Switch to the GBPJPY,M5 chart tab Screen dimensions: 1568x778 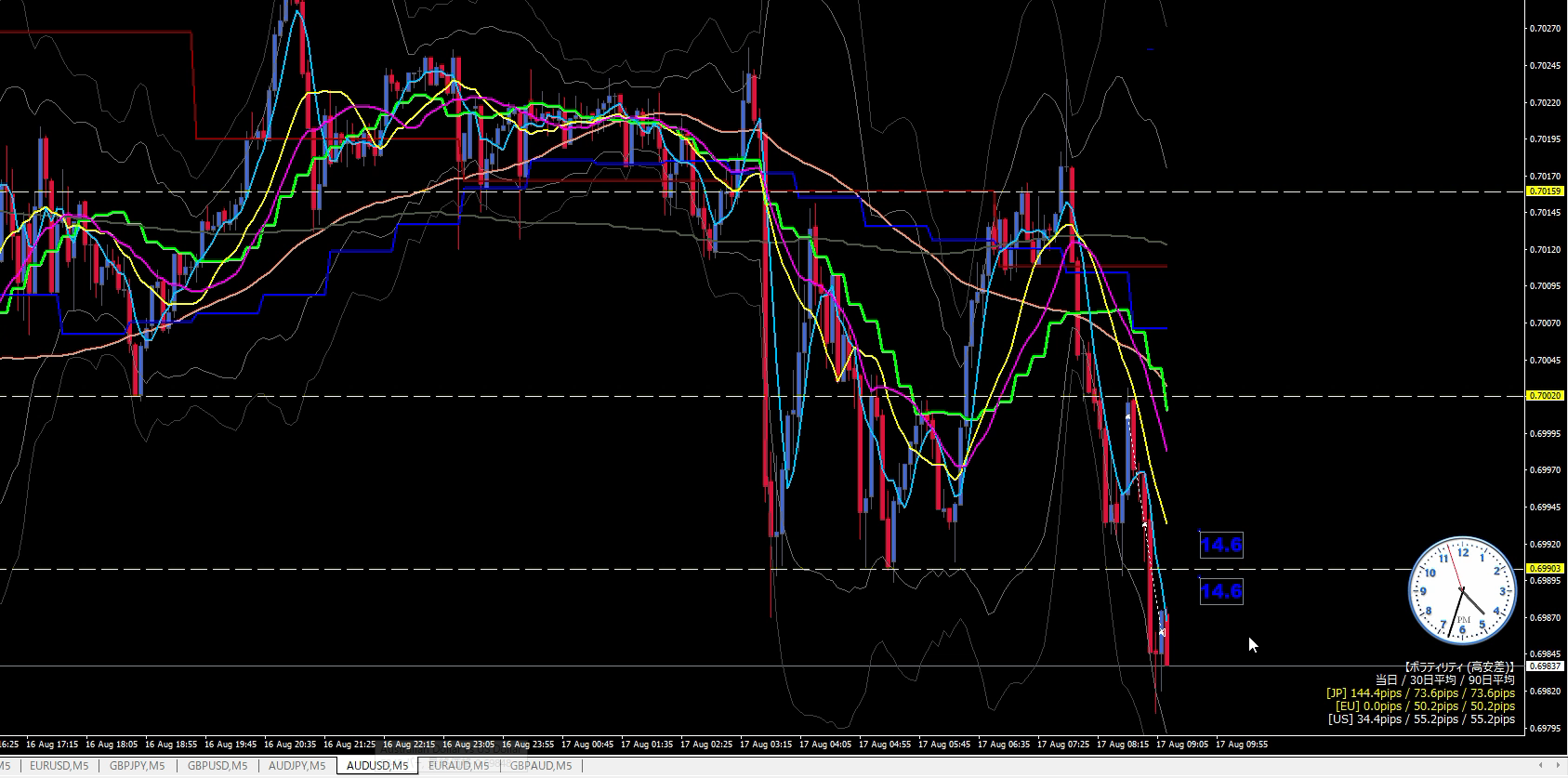point(138,766)
